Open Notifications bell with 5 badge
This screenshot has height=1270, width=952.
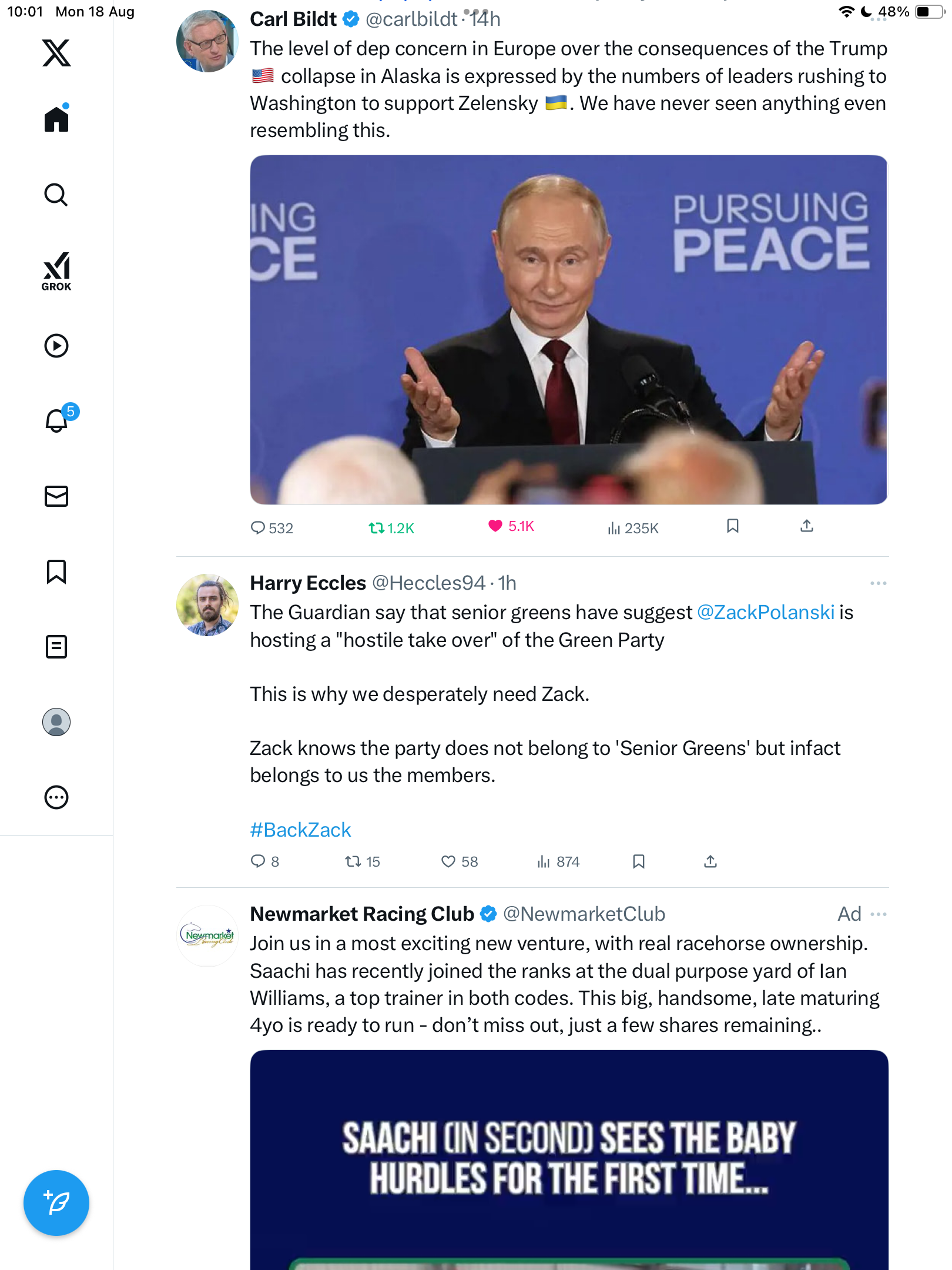click(58, 420)
